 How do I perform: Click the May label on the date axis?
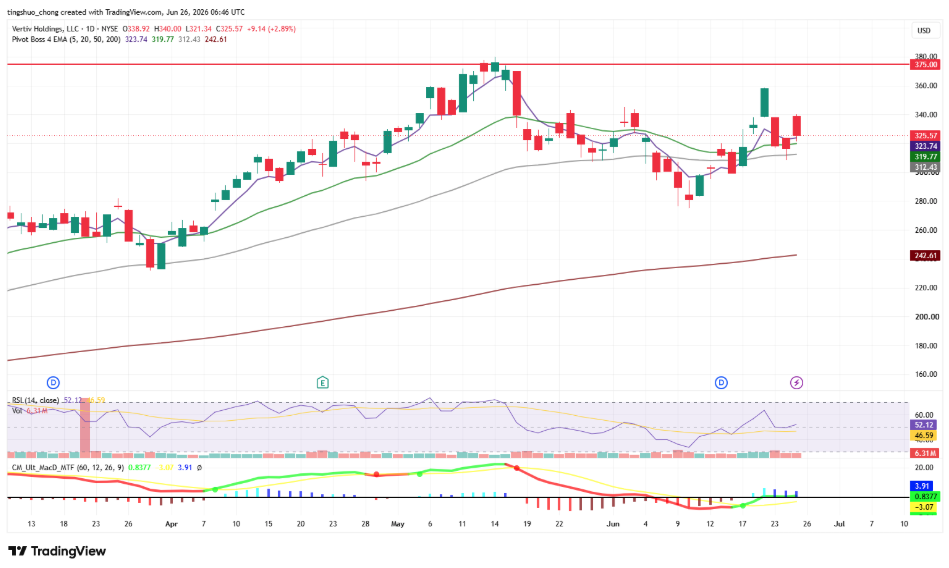[x=398, y=524]
